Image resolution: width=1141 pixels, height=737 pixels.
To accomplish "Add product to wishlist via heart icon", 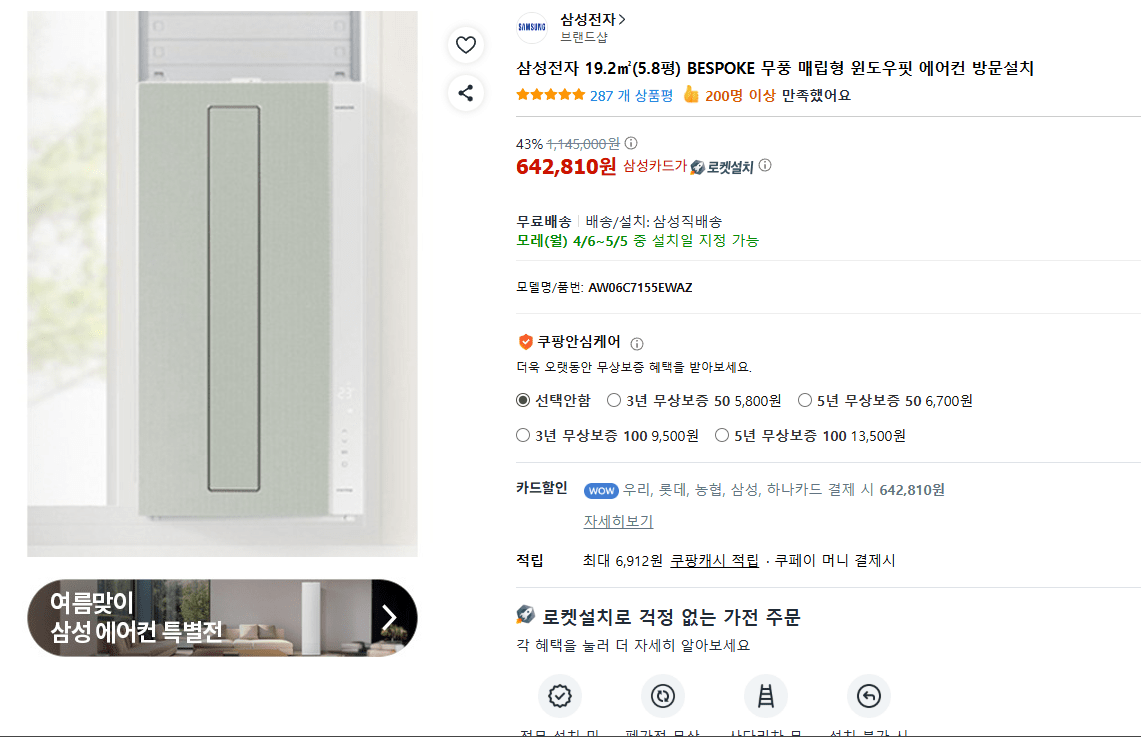I will coord(466,45).
